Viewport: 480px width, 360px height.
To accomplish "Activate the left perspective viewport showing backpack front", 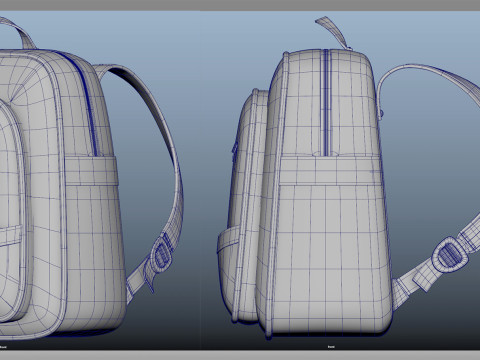I will (100, 180).
